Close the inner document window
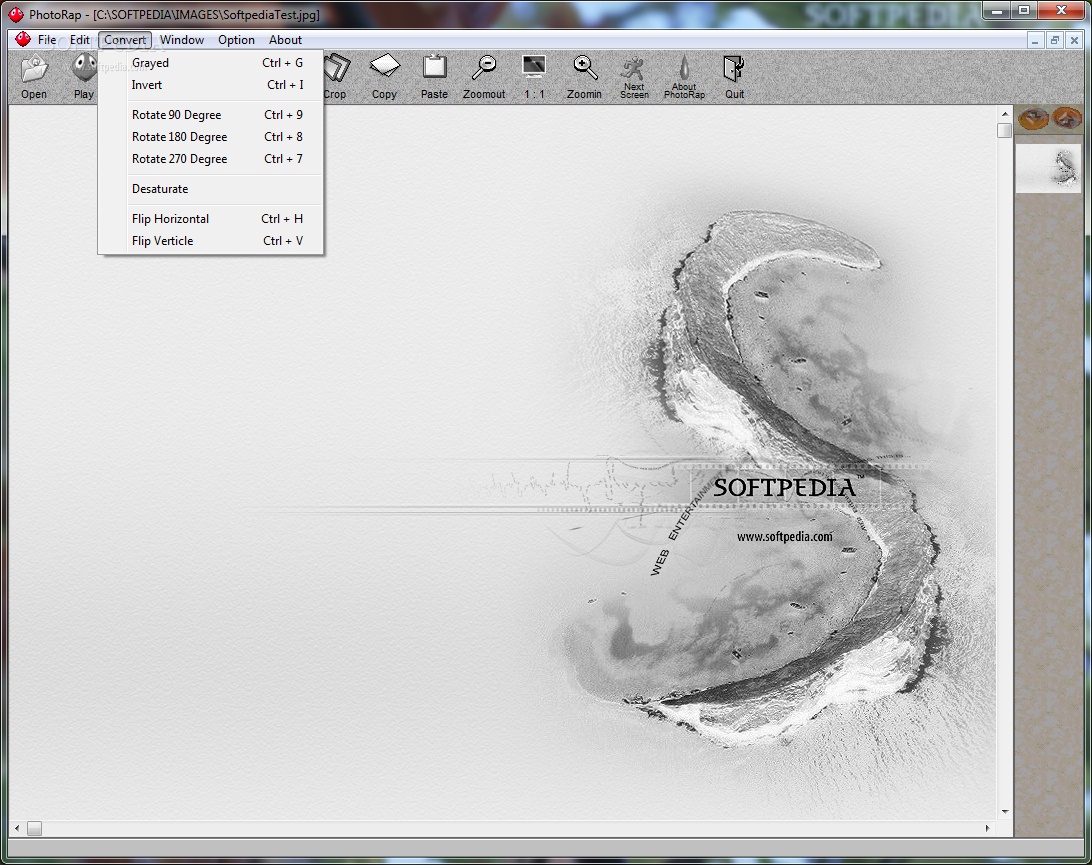The height and width of the screenshot is (865, 1092). pyautogui.click(x=1074, y=40)
